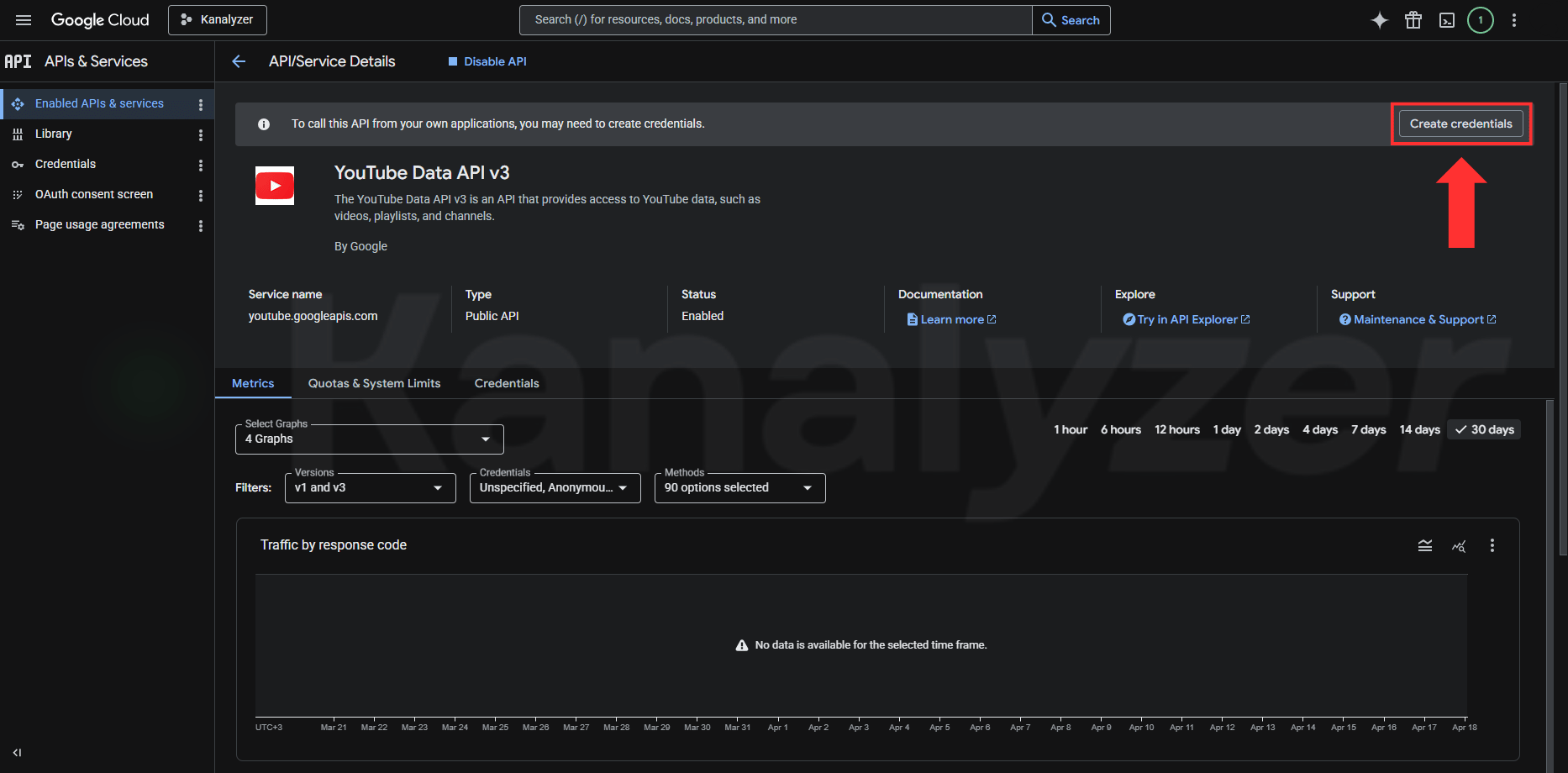Image resolution: width=1568 pixels, height=773 pixels.
Task: Open the main navigation hamburger menu
Action: point(24,20)
